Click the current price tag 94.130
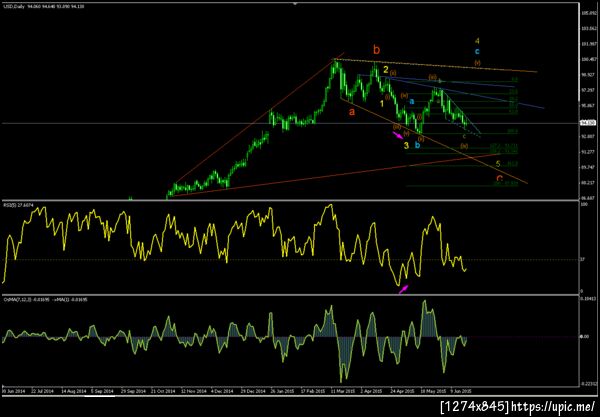 (x=586, y=123)
